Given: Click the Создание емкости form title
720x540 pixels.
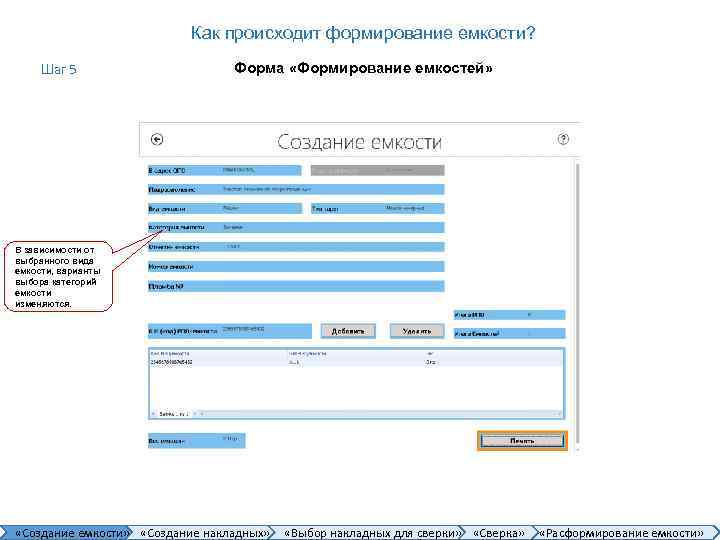Looking at the screenshot, I should [360, 142].
